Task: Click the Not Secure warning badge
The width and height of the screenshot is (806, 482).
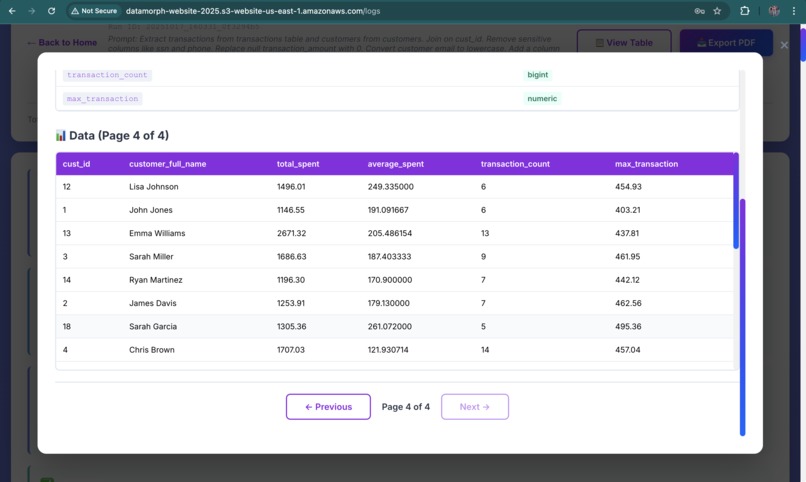Action: coord(94,11)
